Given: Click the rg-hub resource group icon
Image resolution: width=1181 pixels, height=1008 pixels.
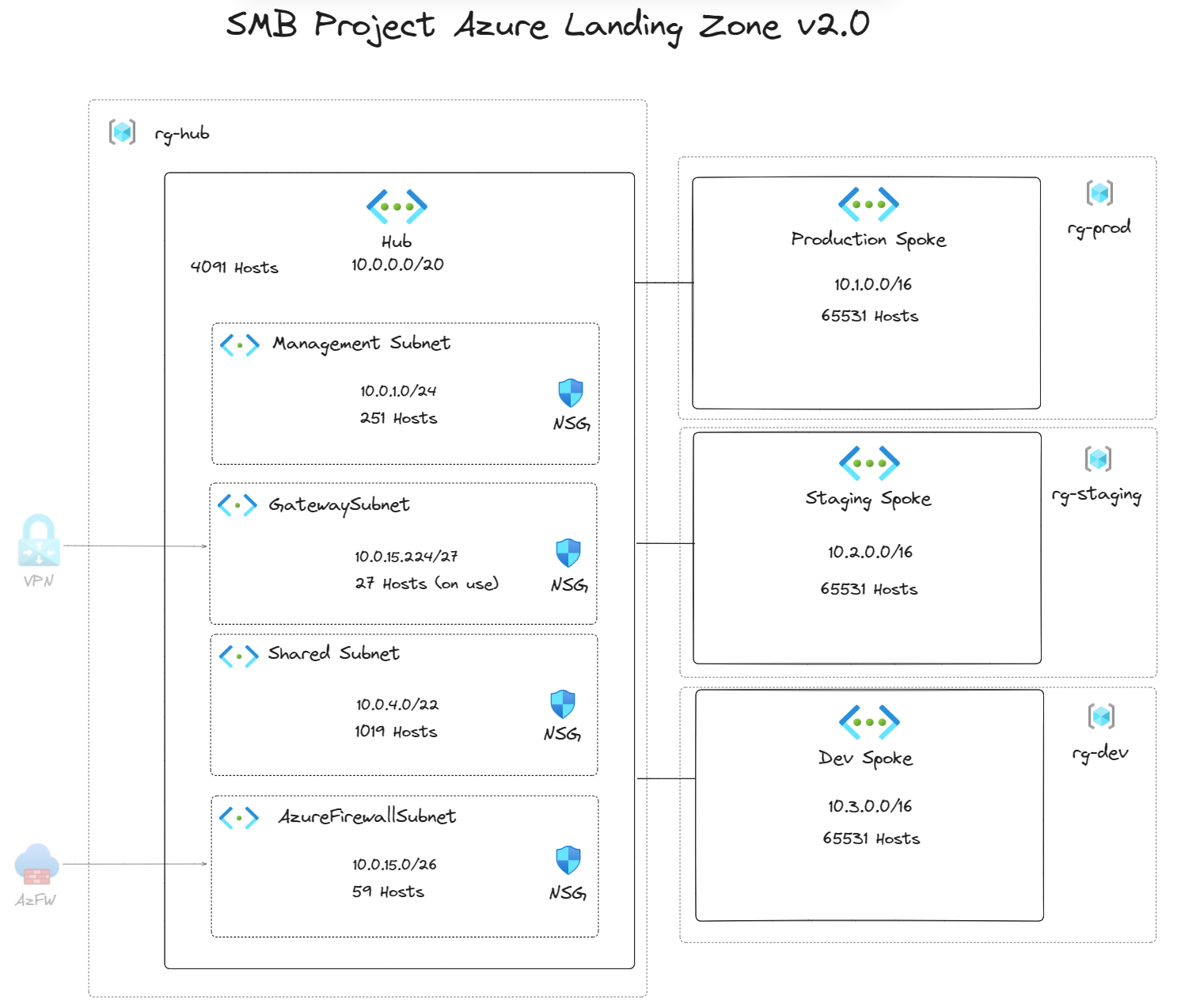Looking at the screenshot, I should [x=122, y=131].
